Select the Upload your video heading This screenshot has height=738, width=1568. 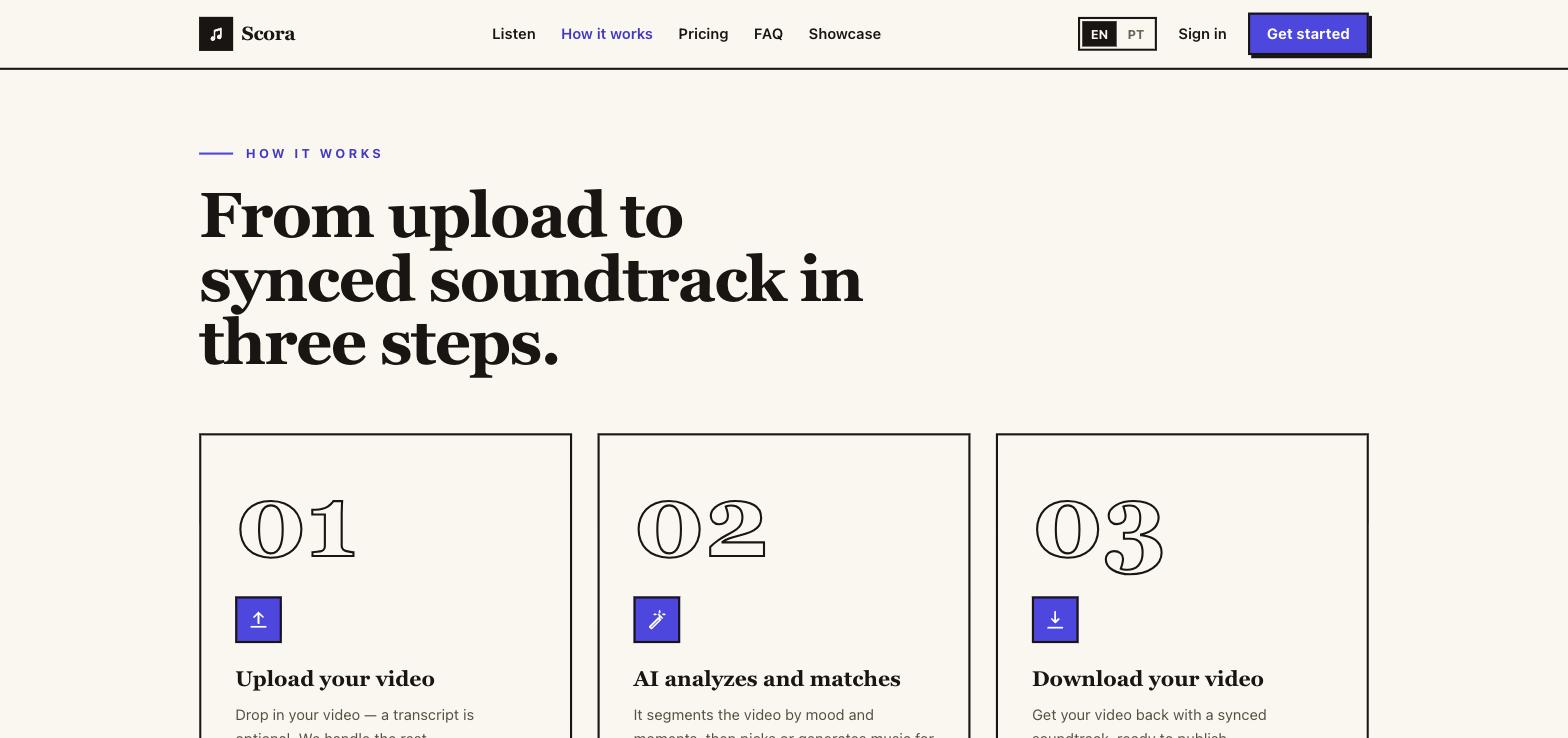[x=335, y=679]
